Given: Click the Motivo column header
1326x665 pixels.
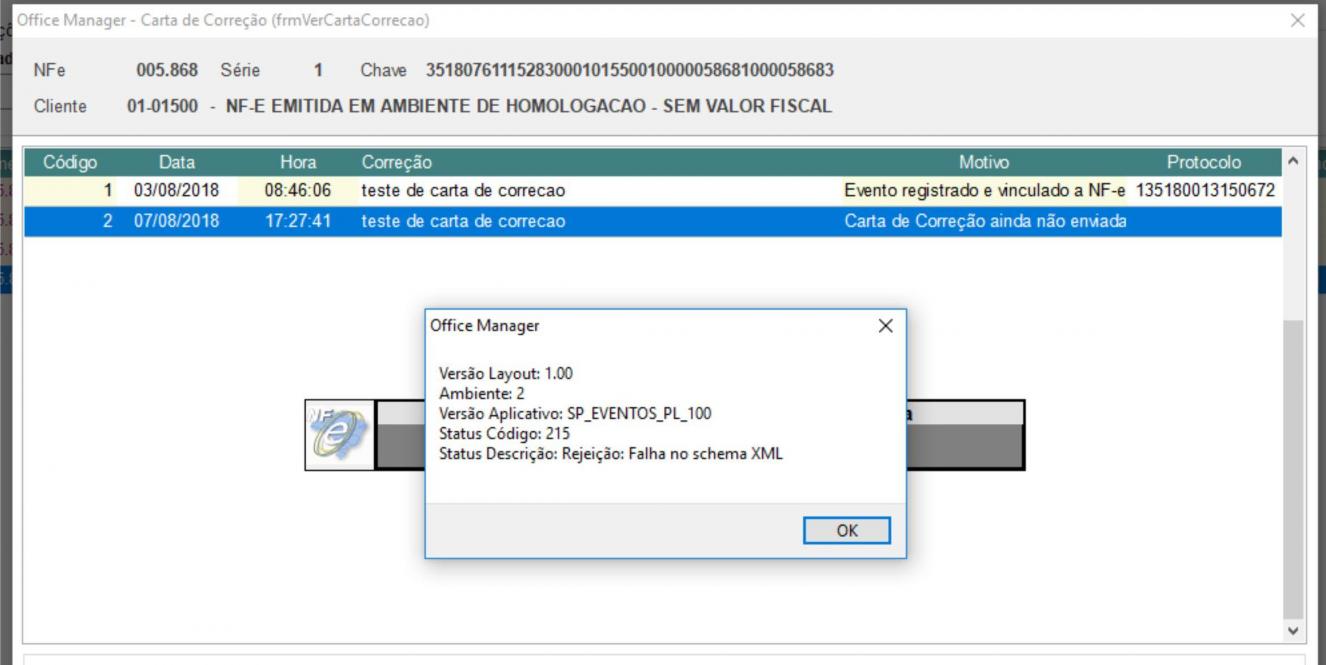Looking at the screenshot, I should (984, 162).
